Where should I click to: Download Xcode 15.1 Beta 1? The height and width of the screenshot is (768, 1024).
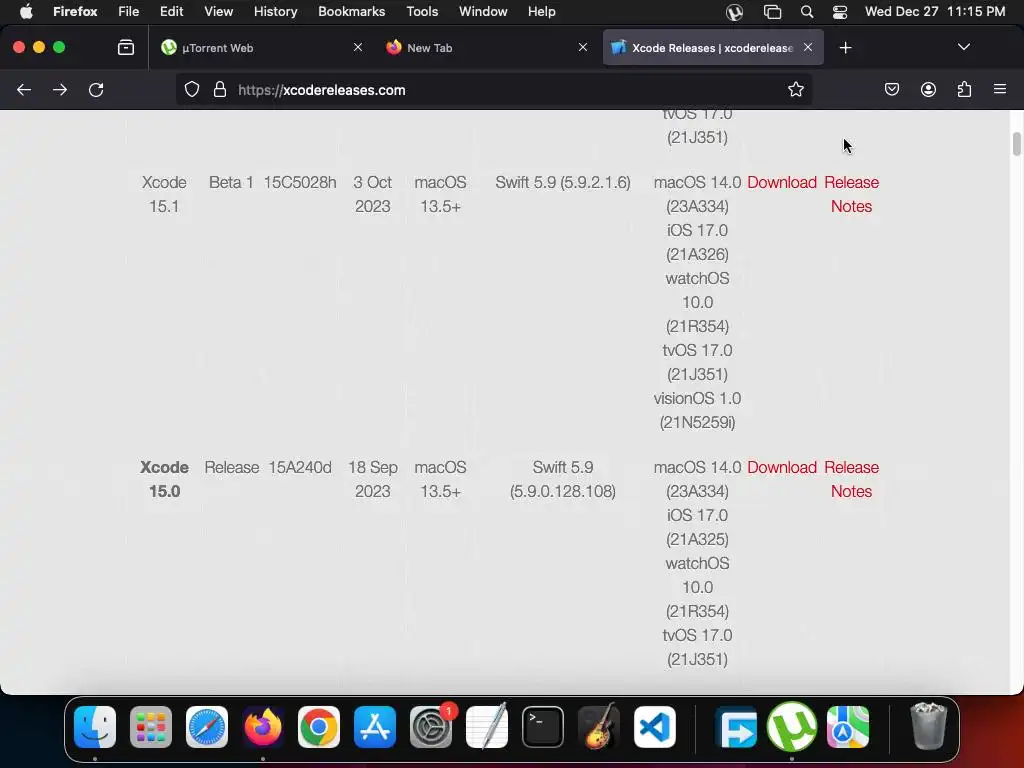(782, 182)
